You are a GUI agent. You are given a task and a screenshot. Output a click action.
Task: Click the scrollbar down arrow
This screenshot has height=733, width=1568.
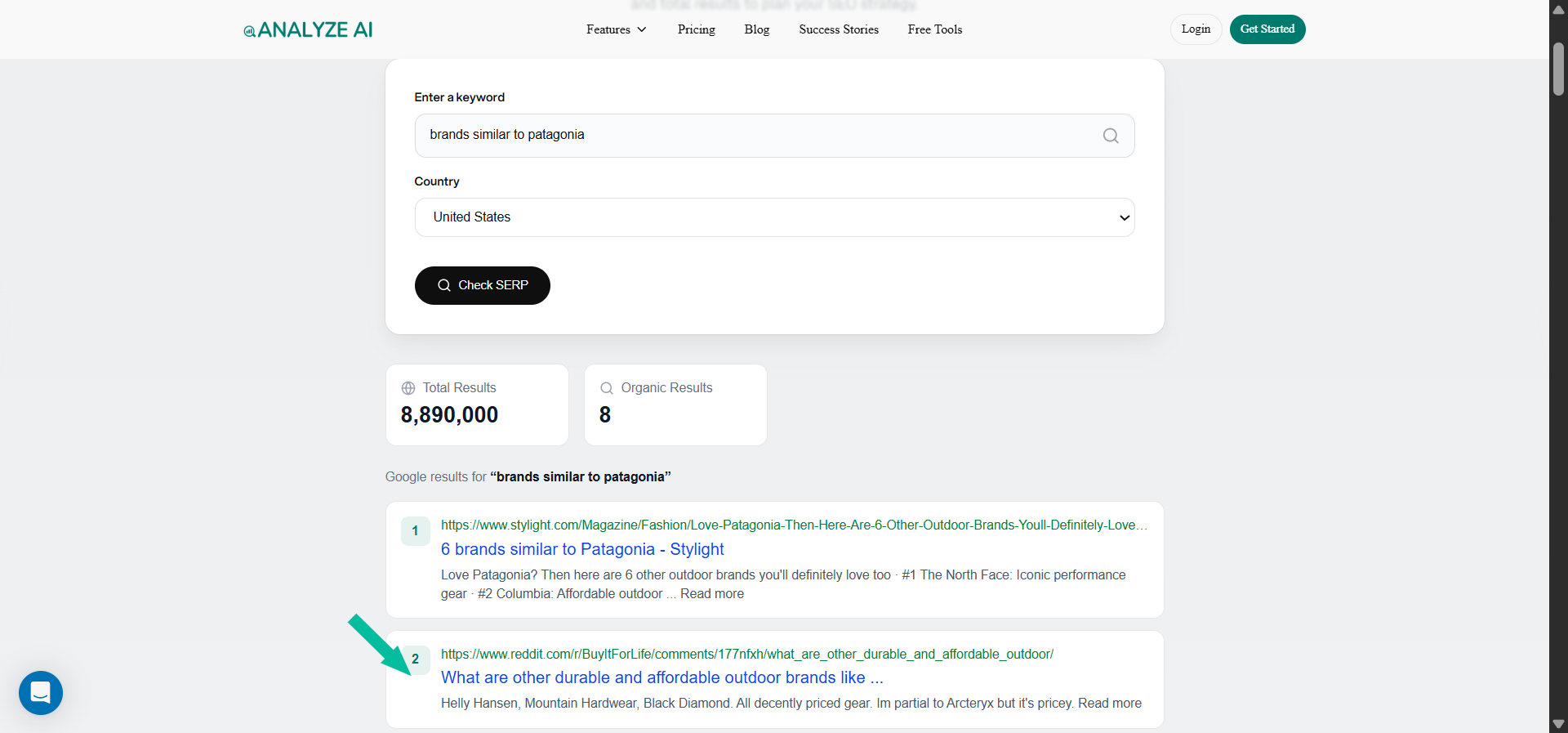(1558, 724)
